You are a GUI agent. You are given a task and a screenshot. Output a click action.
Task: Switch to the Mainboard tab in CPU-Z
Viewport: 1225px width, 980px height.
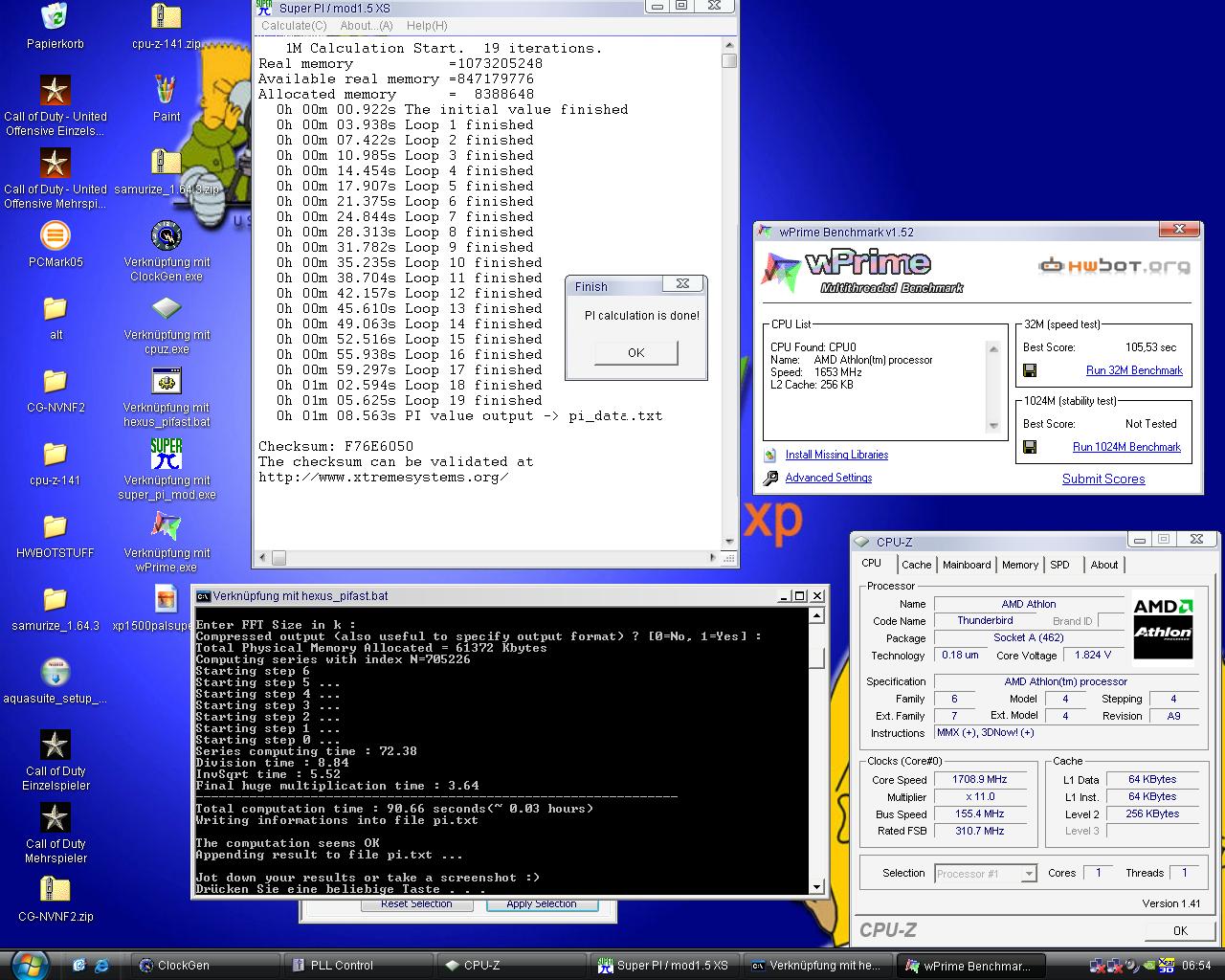coord(967,565)
